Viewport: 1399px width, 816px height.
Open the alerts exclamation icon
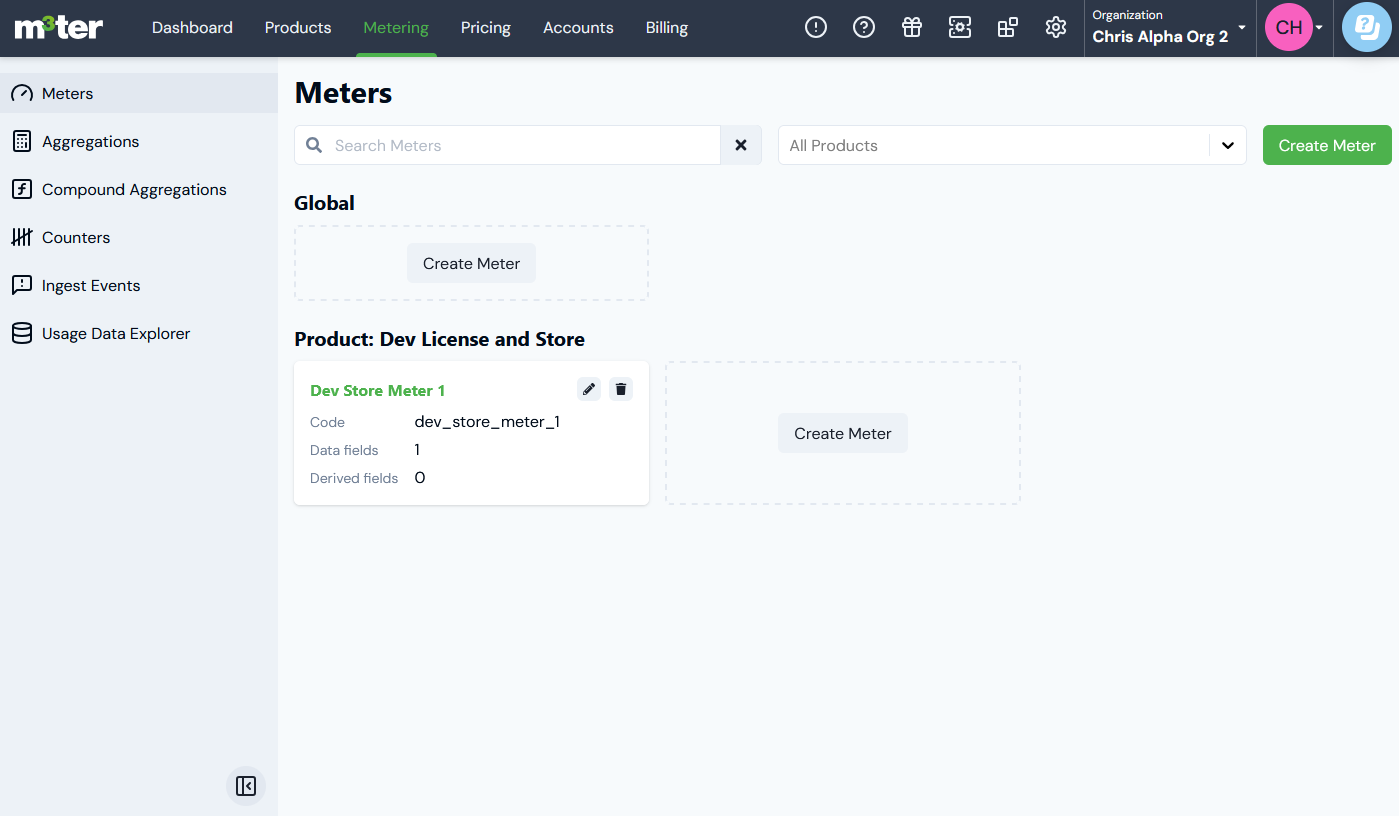coord(816,27)
